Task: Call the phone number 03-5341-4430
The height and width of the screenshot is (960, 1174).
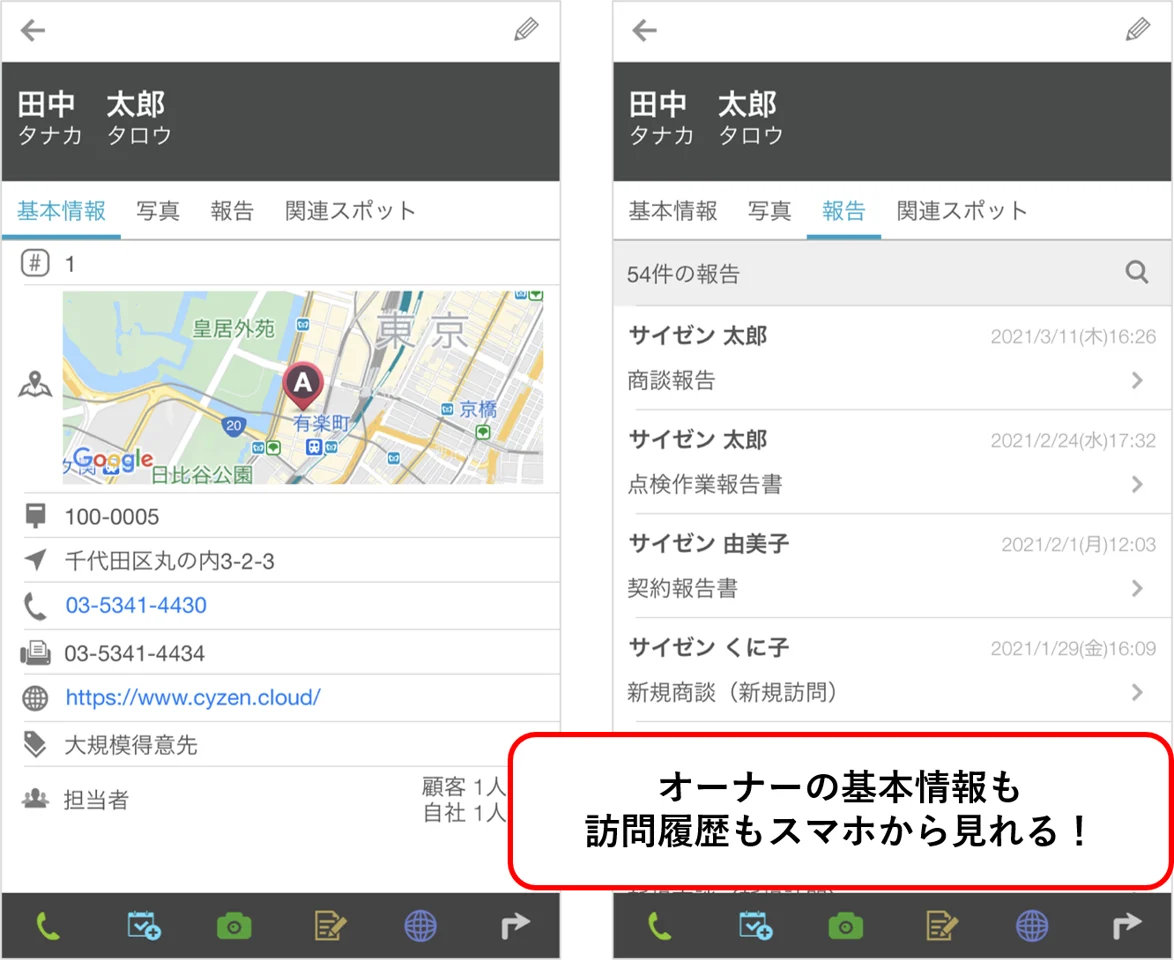Action: 136,605
